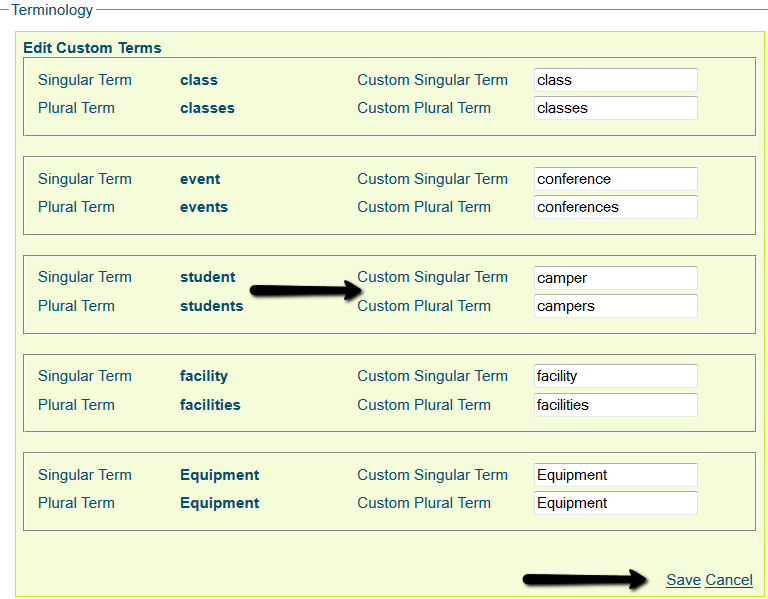Click 'Custom Singular Term' label in student row
768x599 pixels.
pyautogui.click(x=432, y=277)
